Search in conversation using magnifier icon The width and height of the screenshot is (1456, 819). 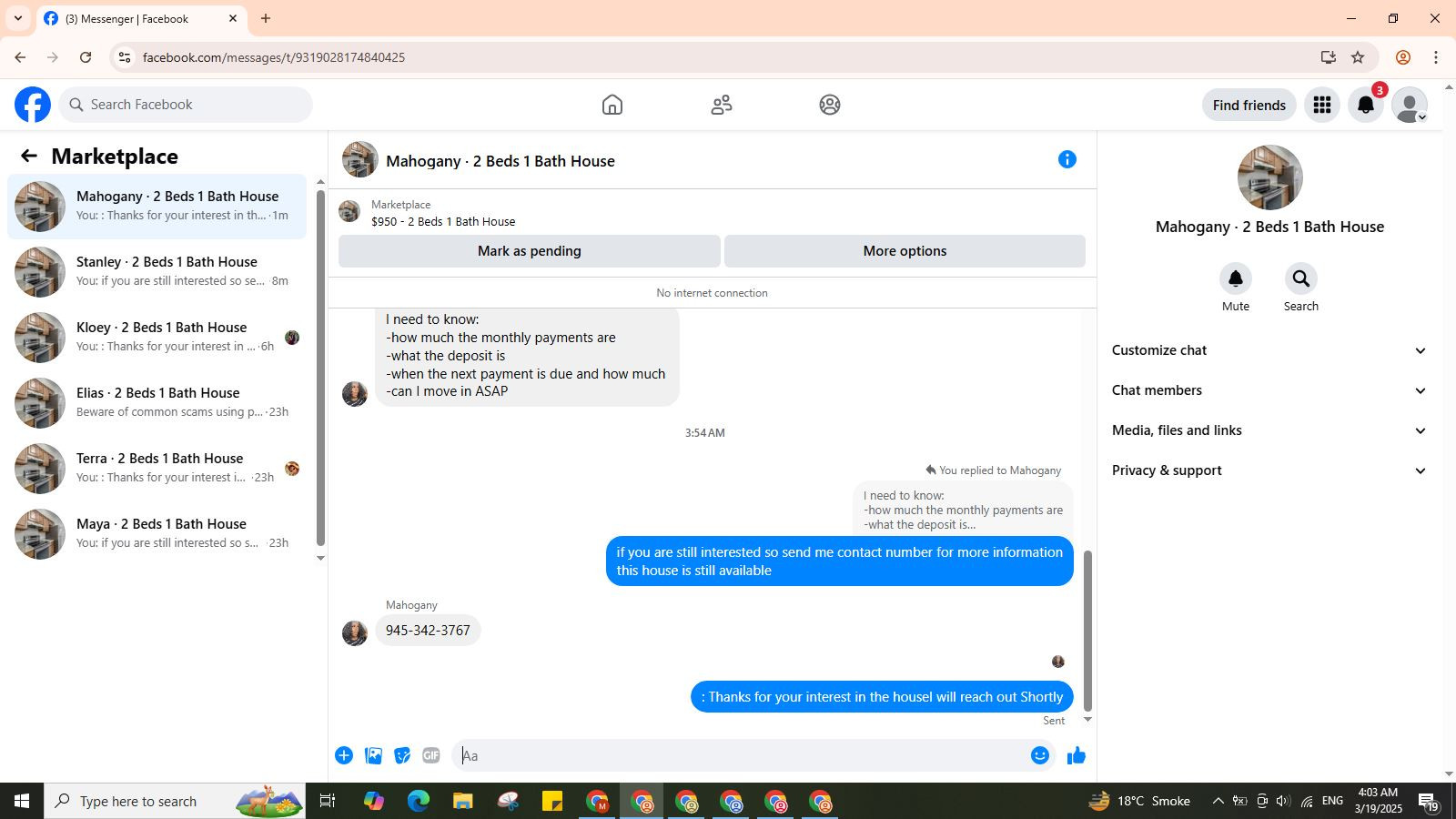point(1301,278)
